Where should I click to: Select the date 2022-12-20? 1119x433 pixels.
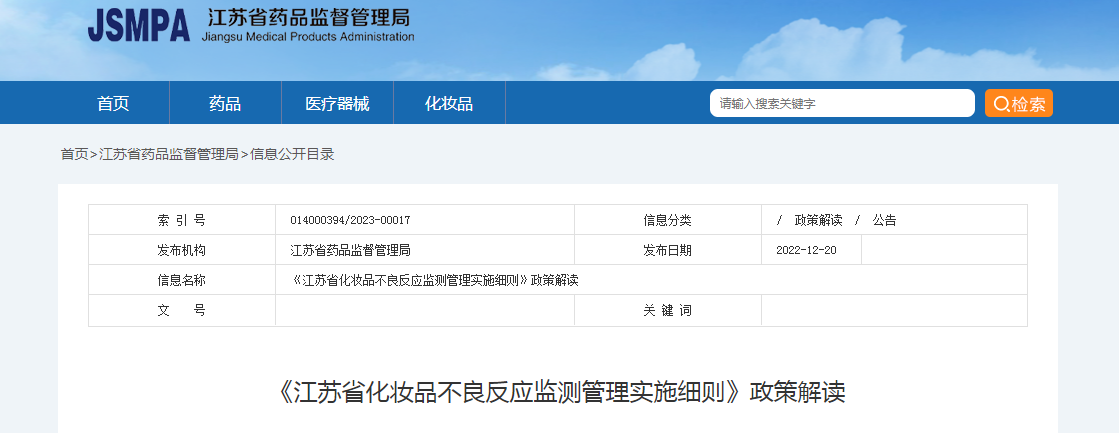[x=806, y=250]
